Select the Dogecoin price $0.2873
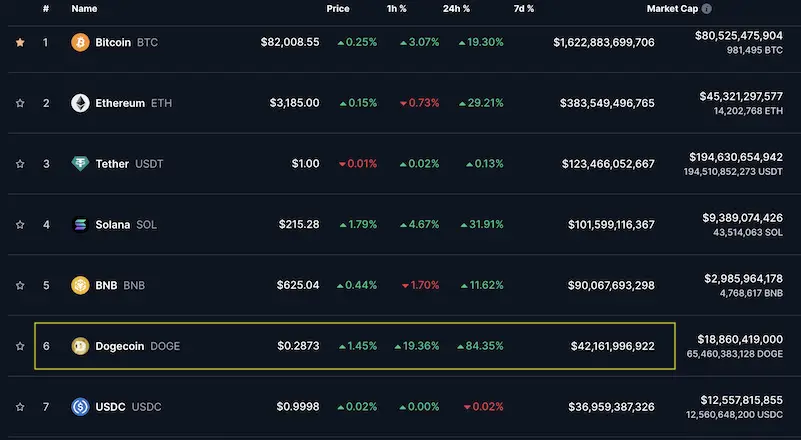Screen dimensions: 801x440 (298, 346)
